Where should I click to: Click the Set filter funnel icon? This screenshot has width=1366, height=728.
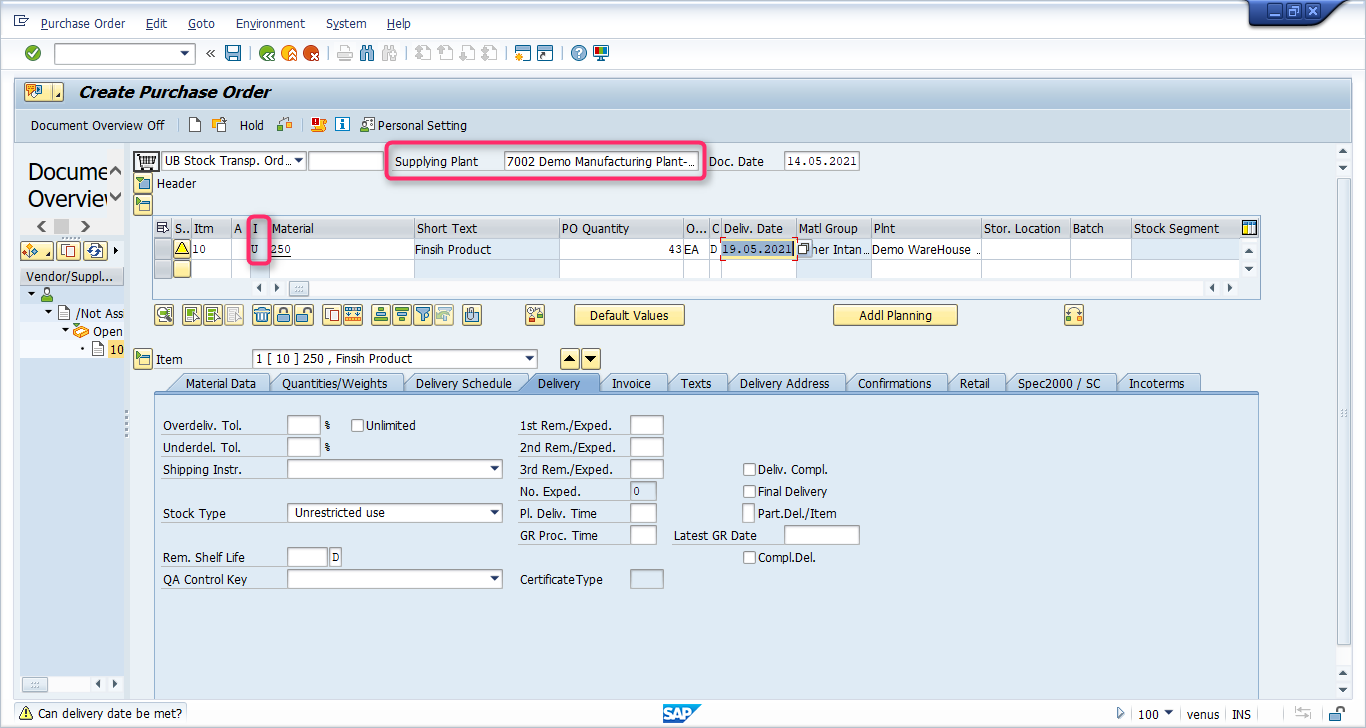click(423, 315)
